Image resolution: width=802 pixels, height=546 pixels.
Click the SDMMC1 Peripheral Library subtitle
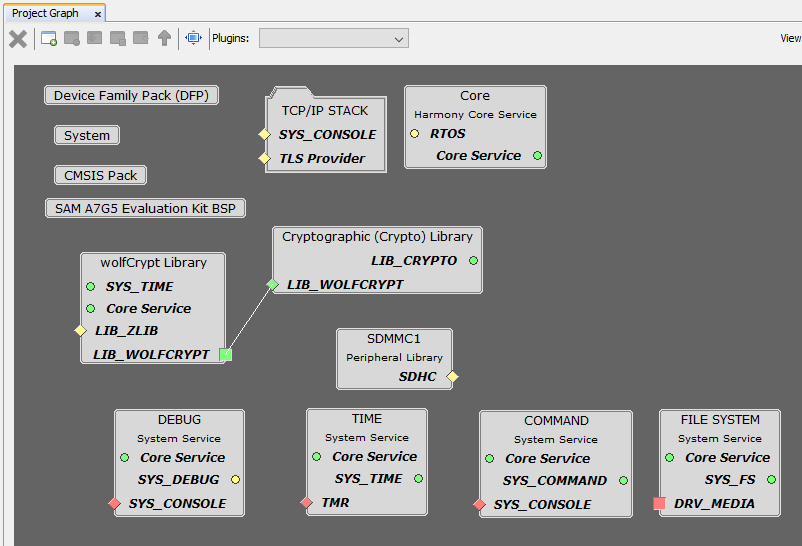[x=394, y=358]
